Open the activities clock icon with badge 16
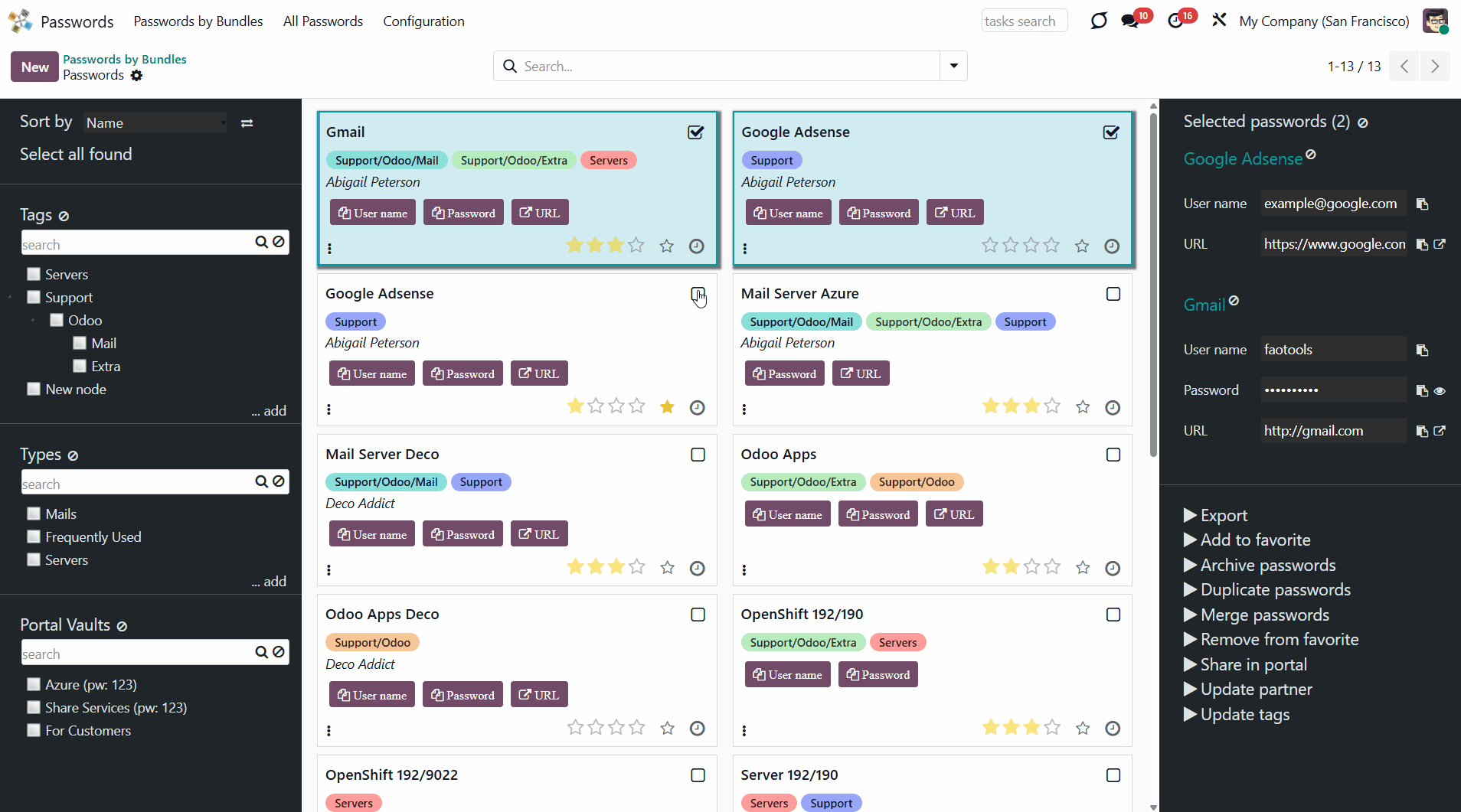 pyautogui.click(x=1175, y=21)
